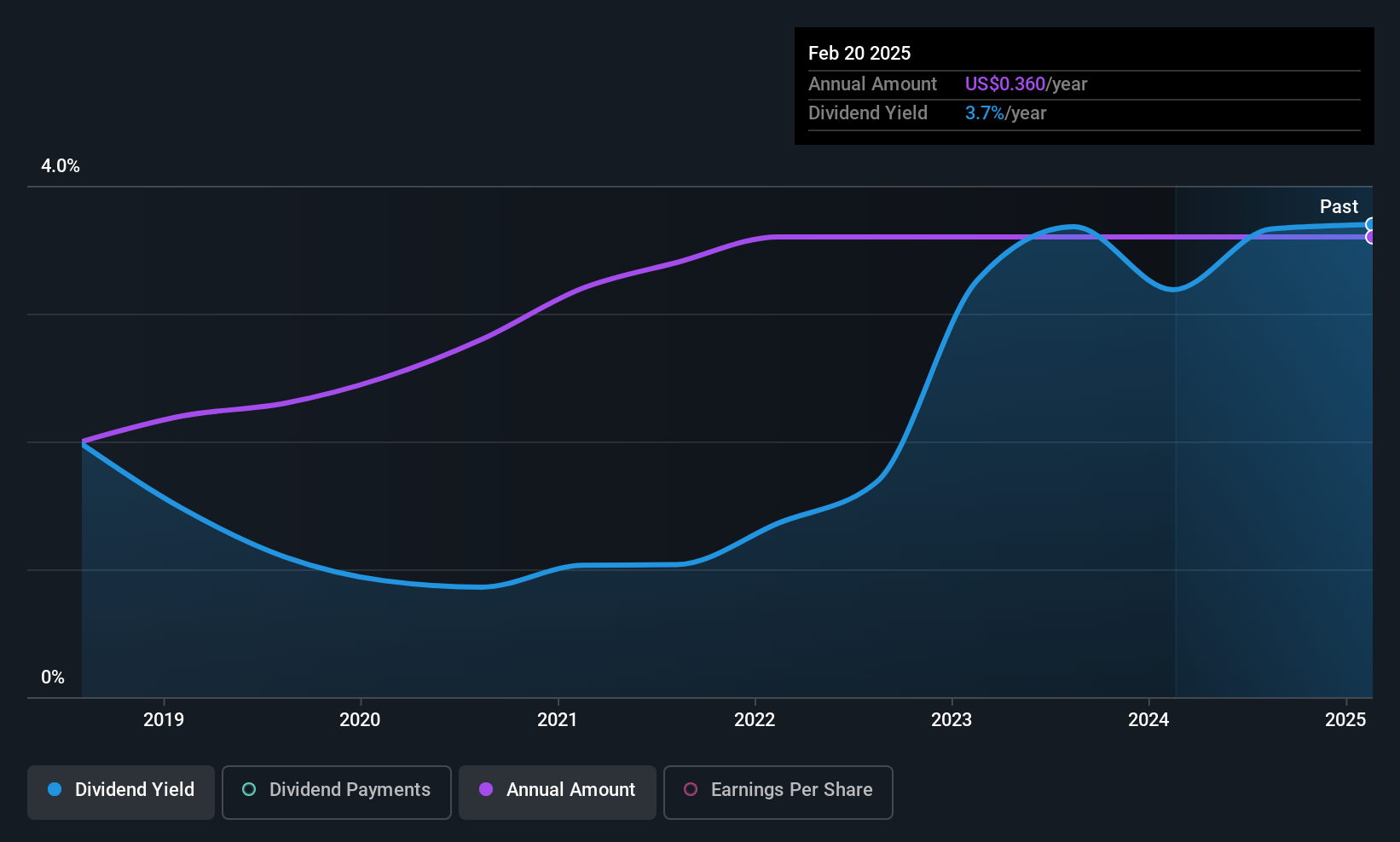Select the 2023 x-axis label
This screenshot has height=842, width=1400.
[952, 720]
